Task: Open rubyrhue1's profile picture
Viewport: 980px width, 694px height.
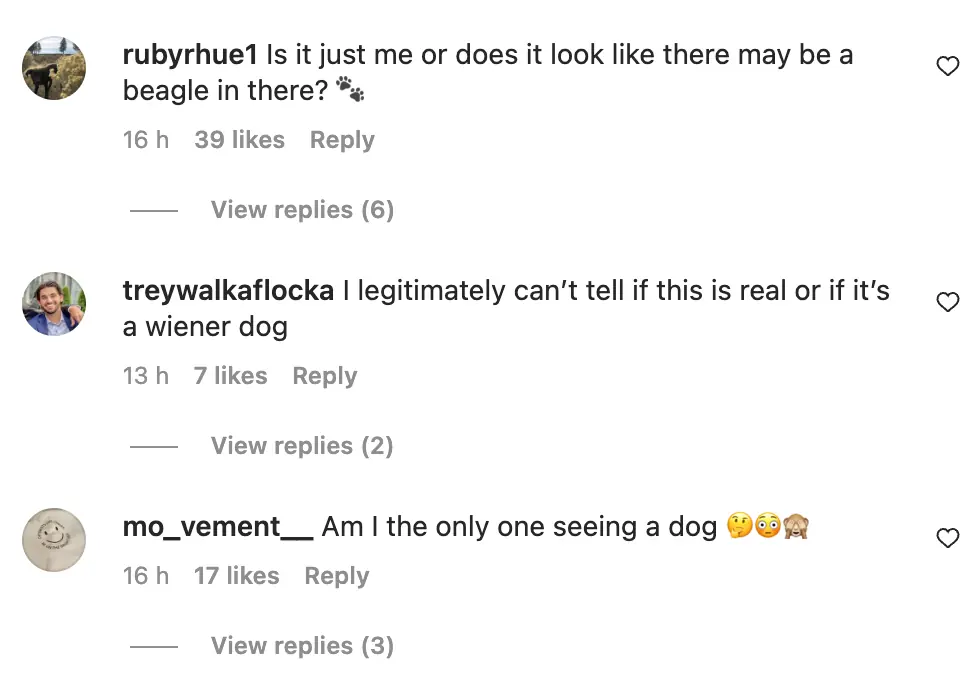Action: 54,68
